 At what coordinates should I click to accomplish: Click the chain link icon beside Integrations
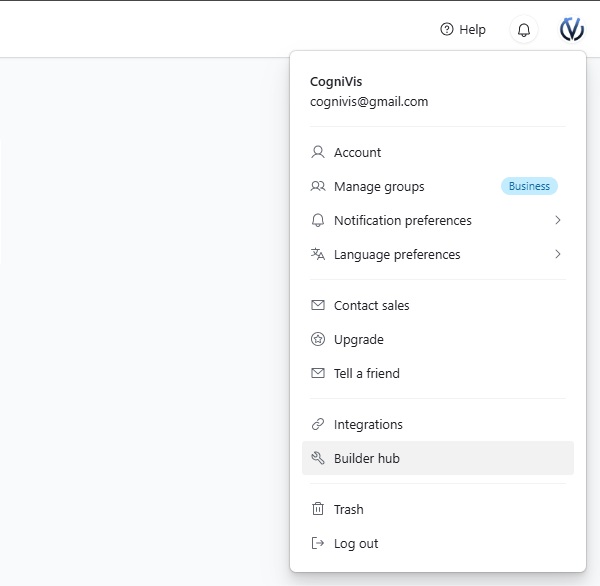[x=318, y=425]
